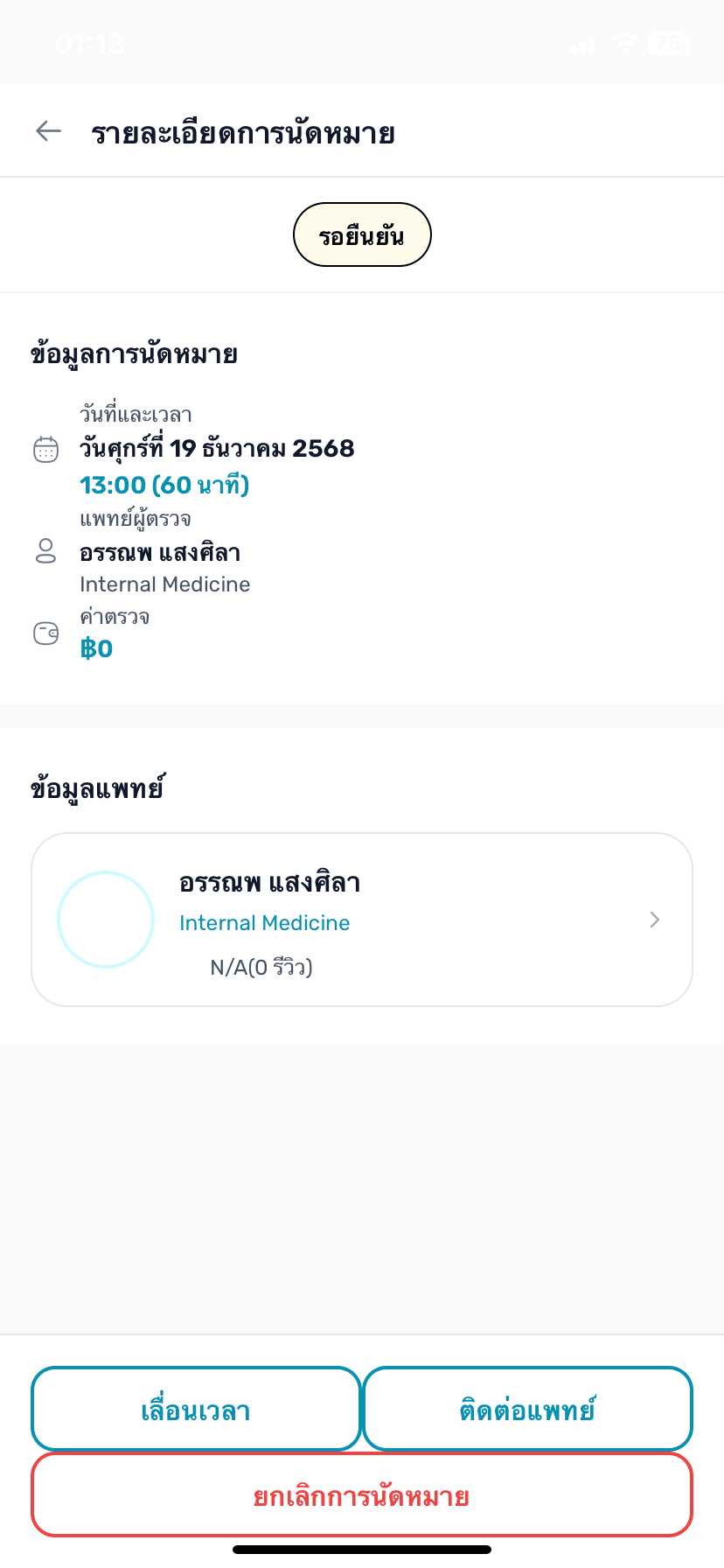Tap the Wi-Fi icon in status bar

[625, 42]
